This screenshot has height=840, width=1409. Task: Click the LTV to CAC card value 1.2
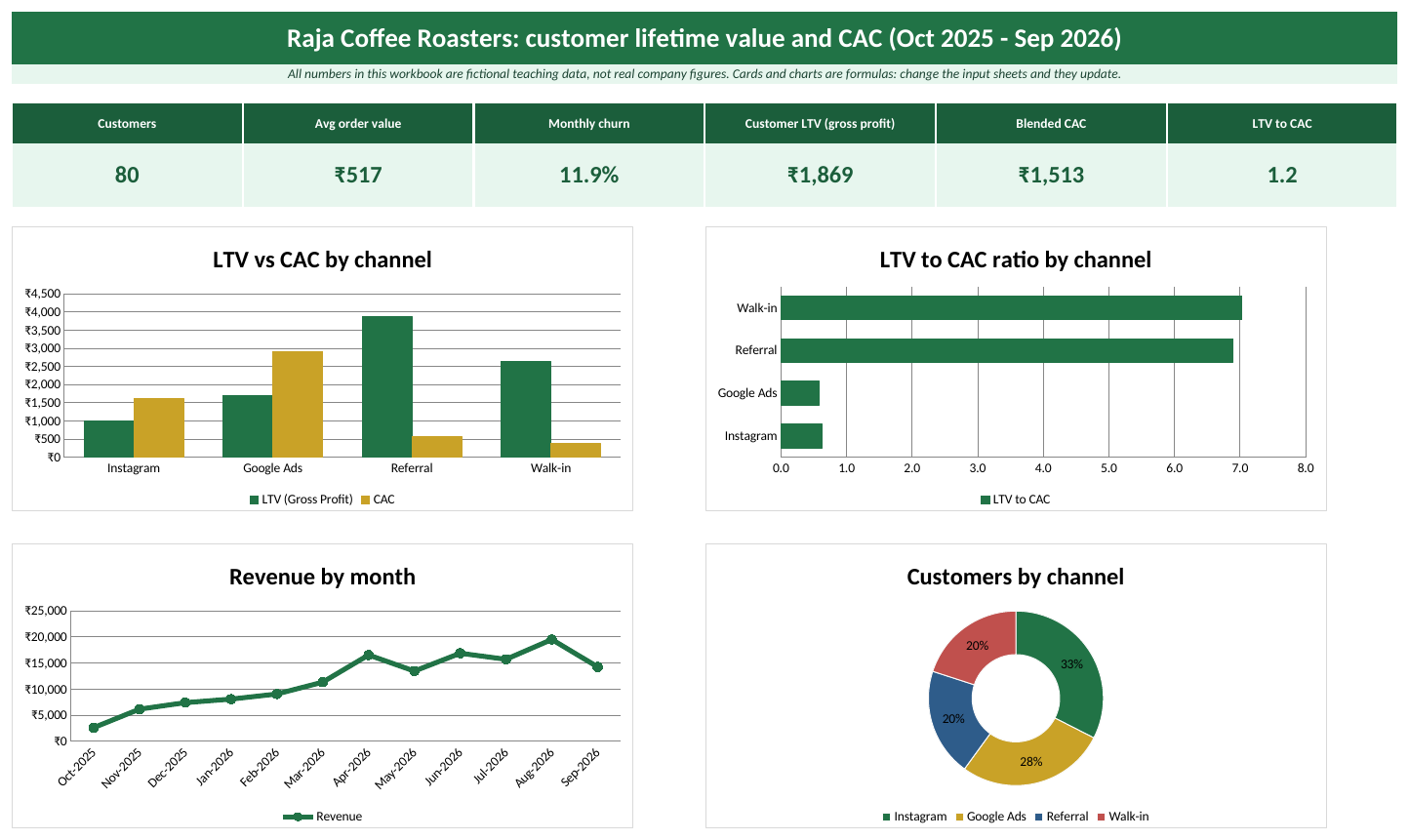tap(1282, 175)
